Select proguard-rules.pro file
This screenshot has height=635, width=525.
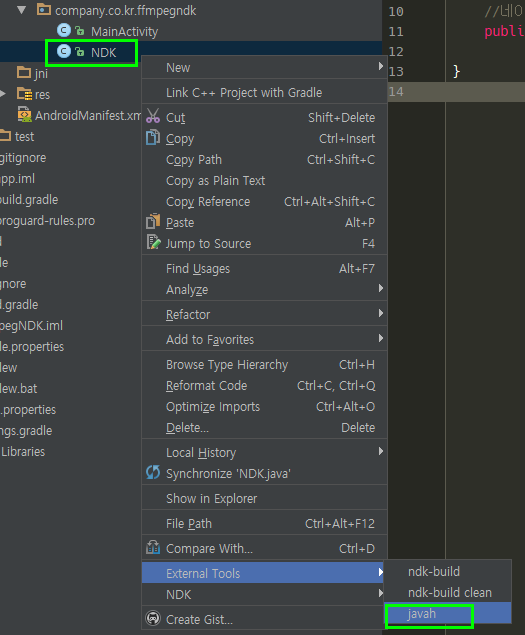click(47, 220)
